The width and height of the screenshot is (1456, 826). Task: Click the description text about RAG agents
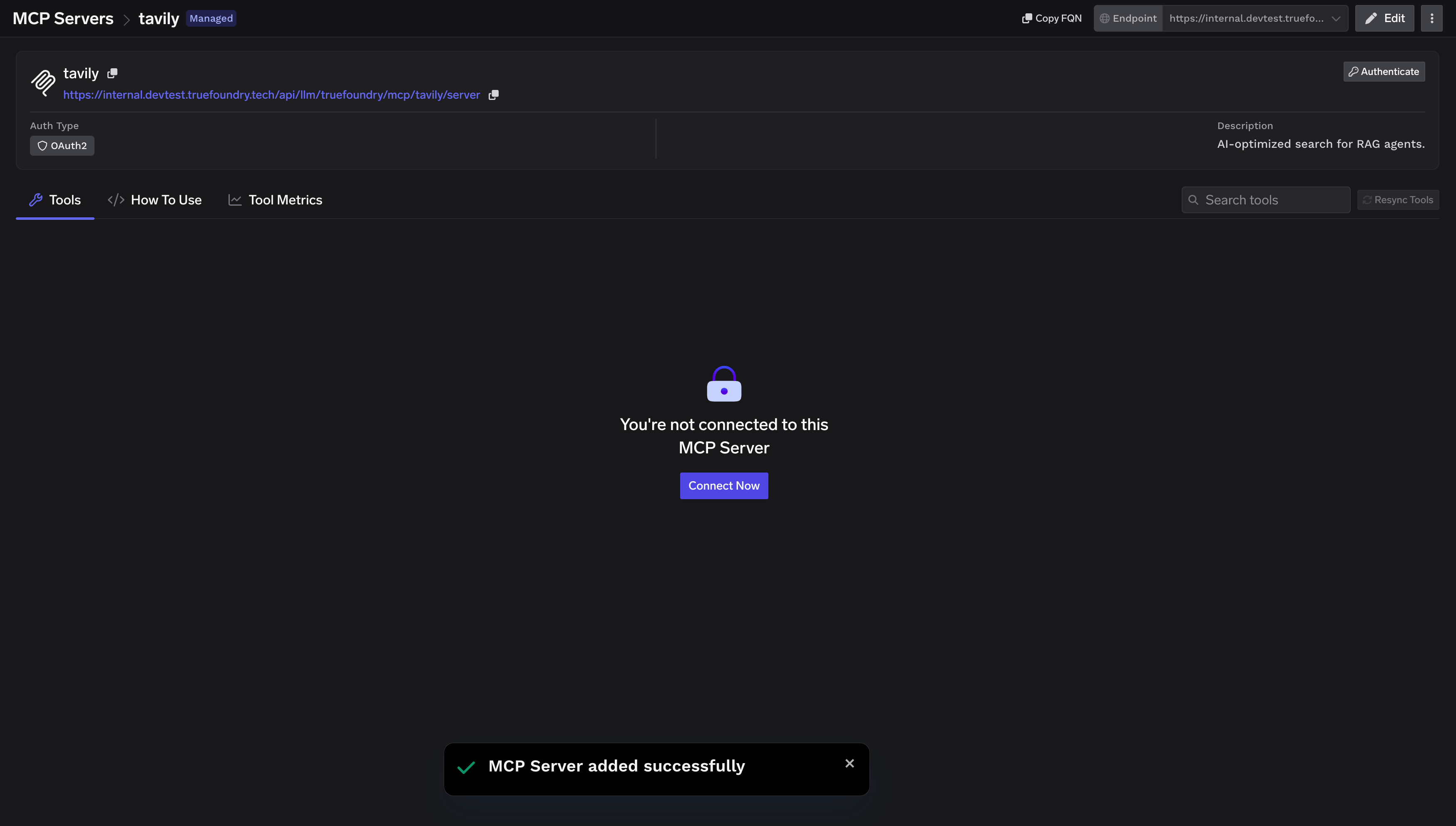click(1320, 144)
